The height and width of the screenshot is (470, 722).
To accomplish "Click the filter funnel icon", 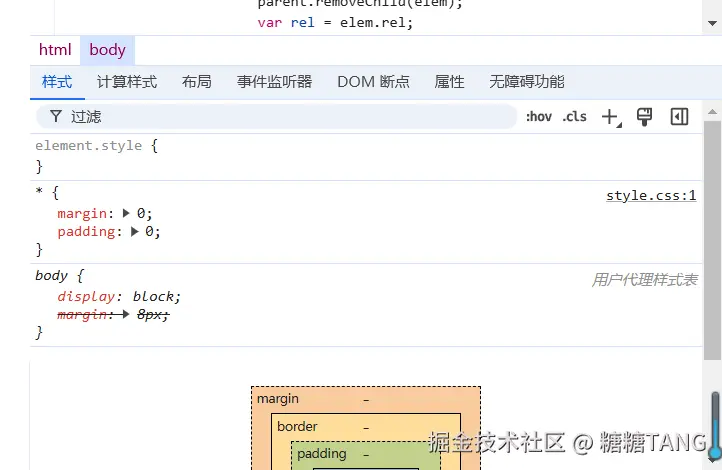I will [x=56, y=116].
